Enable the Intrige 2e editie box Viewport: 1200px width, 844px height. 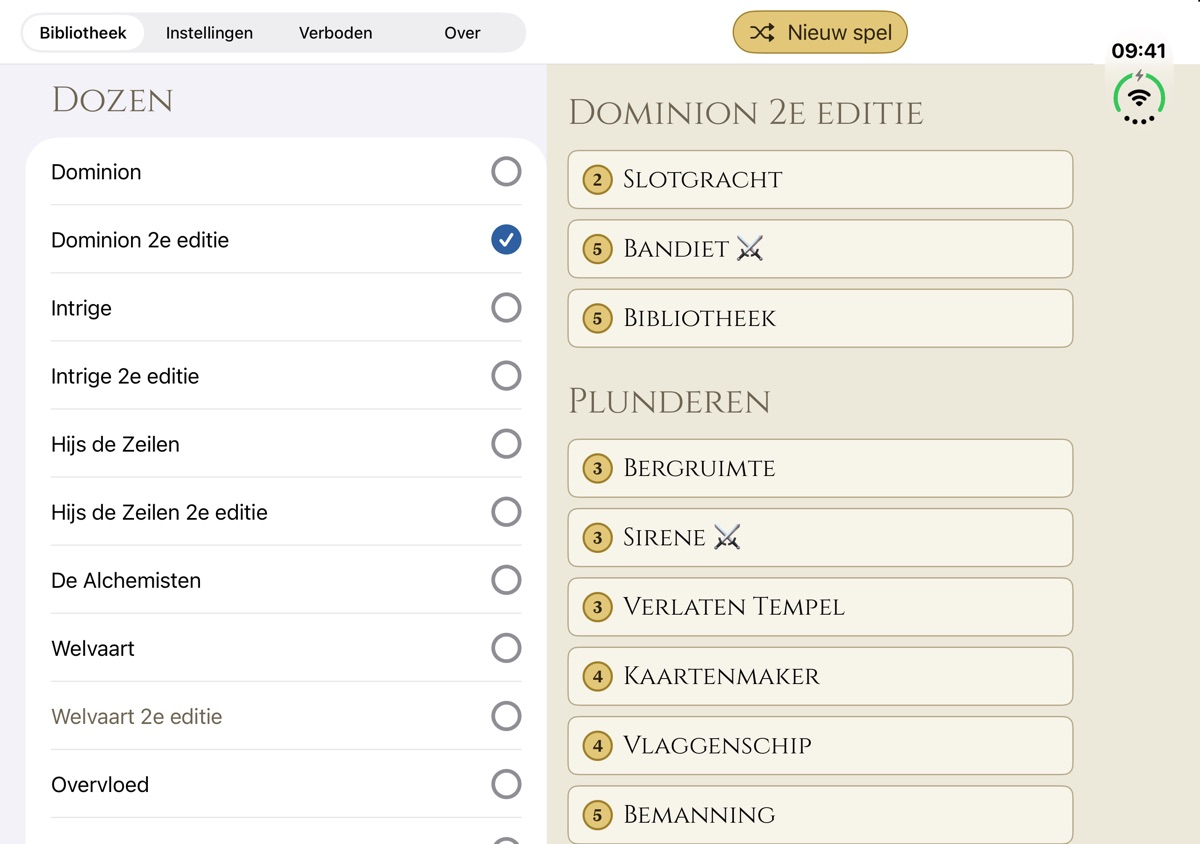pos(506,376)
